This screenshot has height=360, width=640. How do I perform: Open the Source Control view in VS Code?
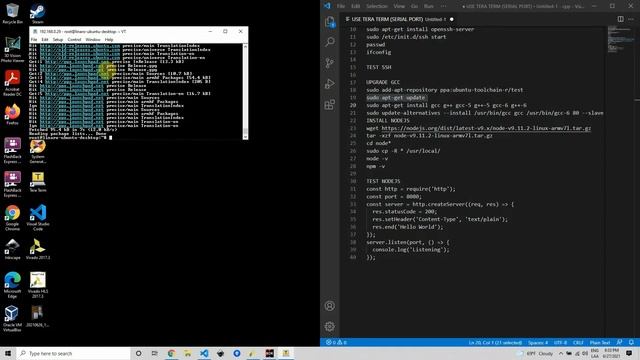330,62
